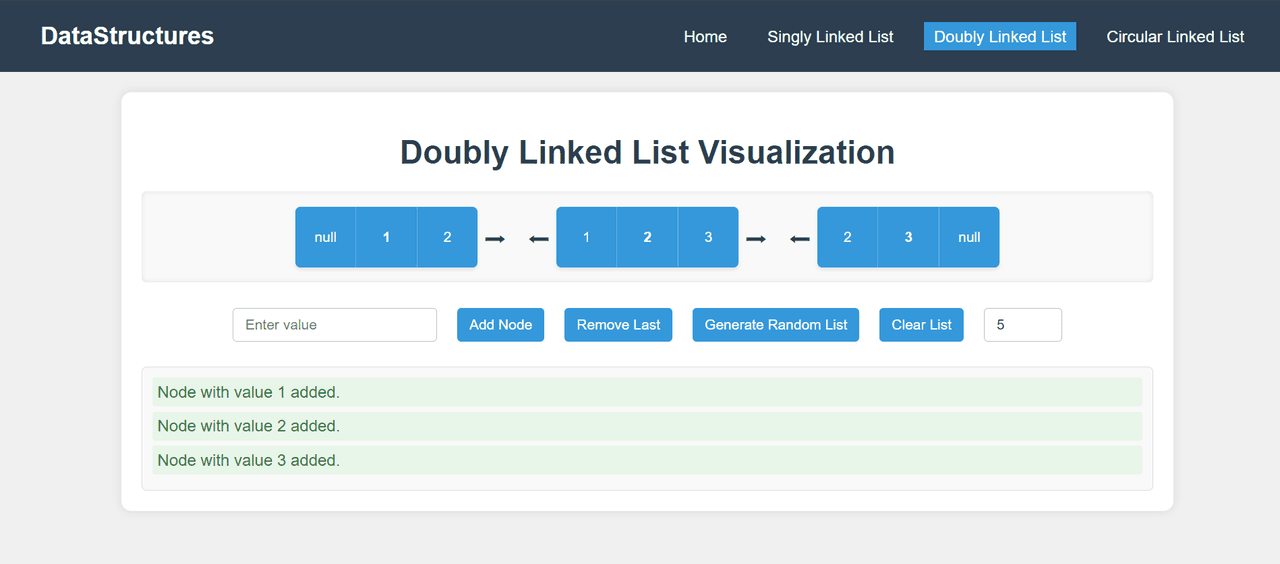Screen dimensions: 1280x564
Task: Click the forward arrow after the middle node
Action: pos(756,238)
